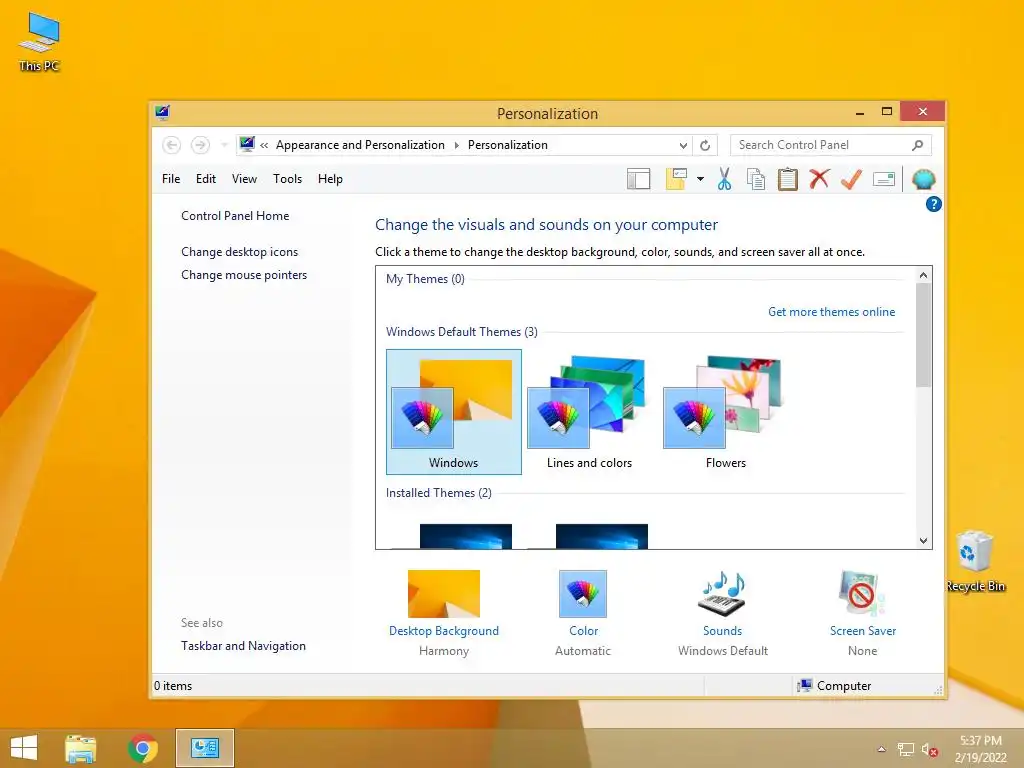The image size is (1024, 768).
Task: Click the Personalization window title icon
Action: click(x=163, y=112)
